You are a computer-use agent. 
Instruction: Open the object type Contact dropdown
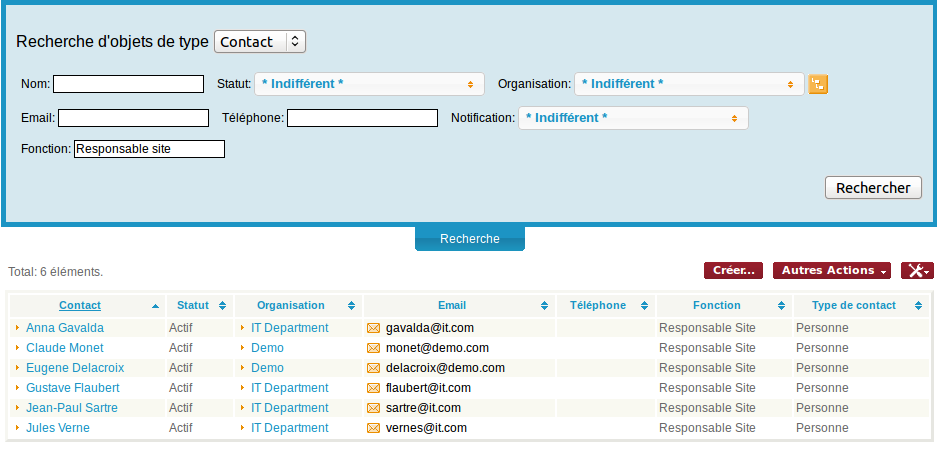(260, 42)
